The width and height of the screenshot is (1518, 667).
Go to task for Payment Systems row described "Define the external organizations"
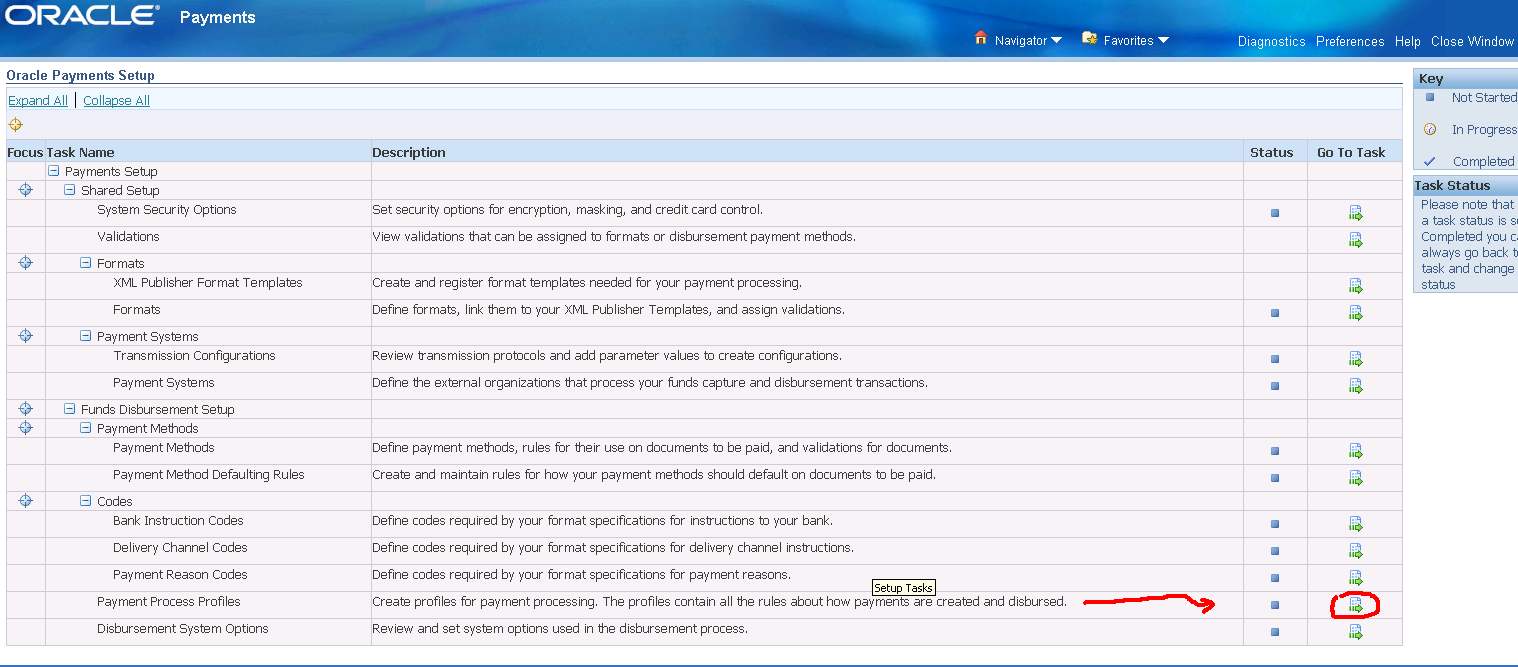click(1355, 385)
